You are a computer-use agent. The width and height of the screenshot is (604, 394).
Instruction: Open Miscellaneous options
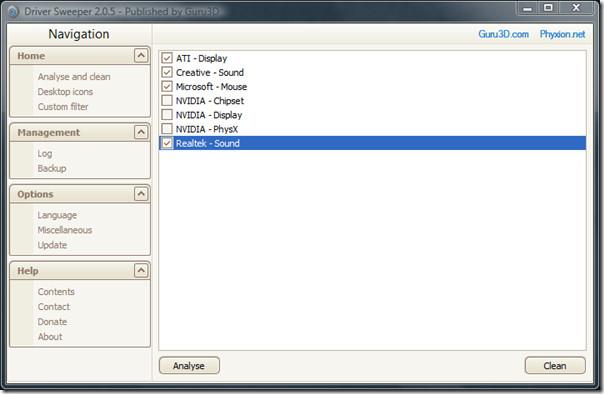click(65, 230)
